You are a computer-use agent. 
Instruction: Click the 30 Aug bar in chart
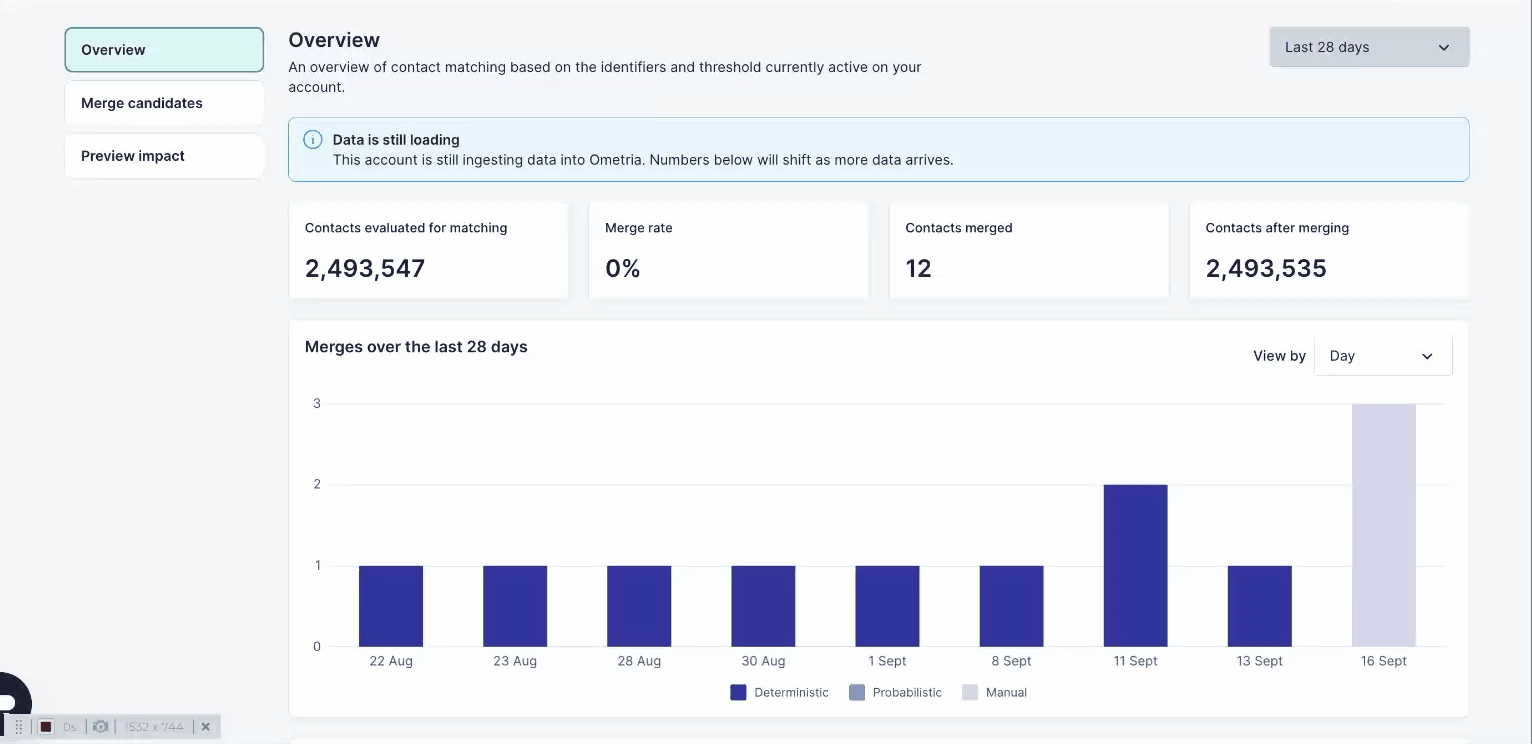763,606
